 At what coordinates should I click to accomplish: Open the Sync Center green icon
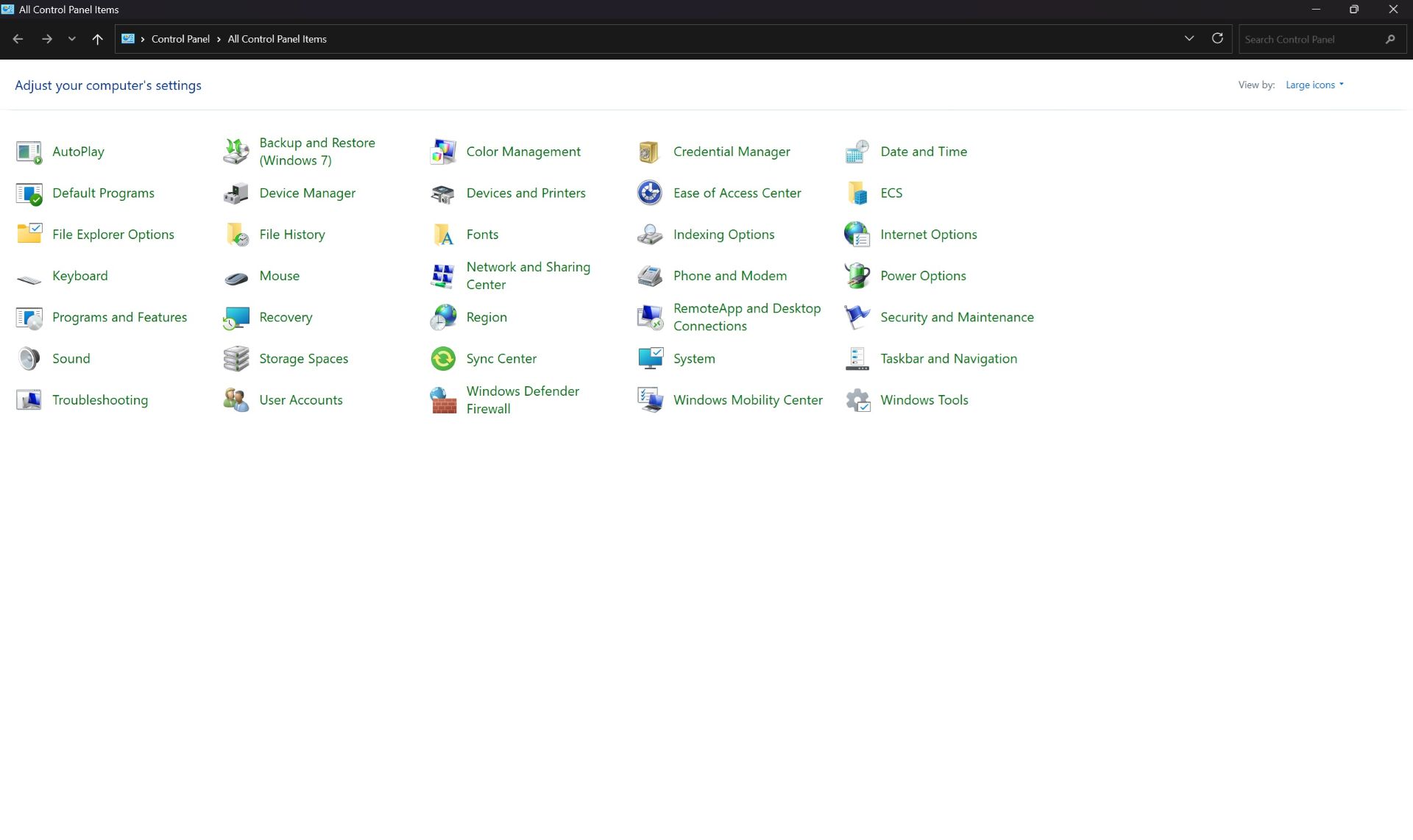[x=443, y=359]
